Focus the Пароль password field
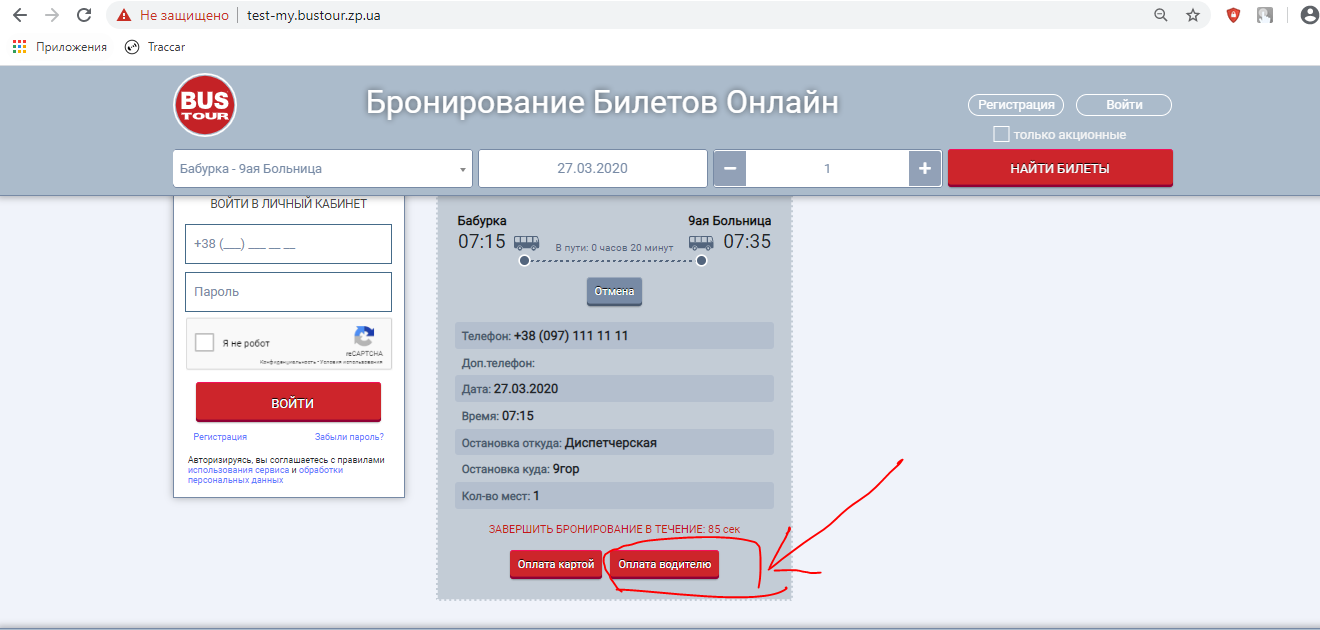1320x630 pixels. (288, 292)
